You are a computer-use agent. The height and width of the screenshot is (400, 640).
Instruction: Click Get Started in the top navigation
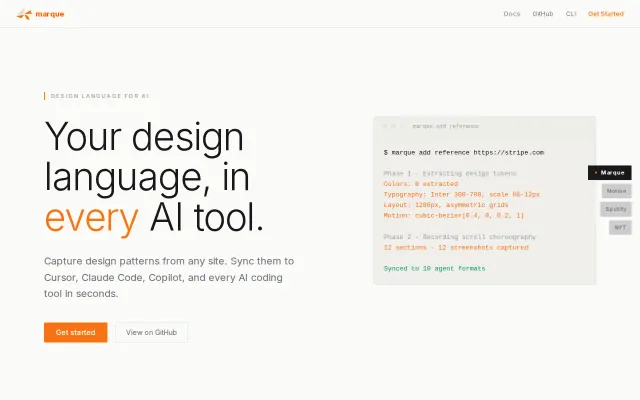tap(606, 14)
